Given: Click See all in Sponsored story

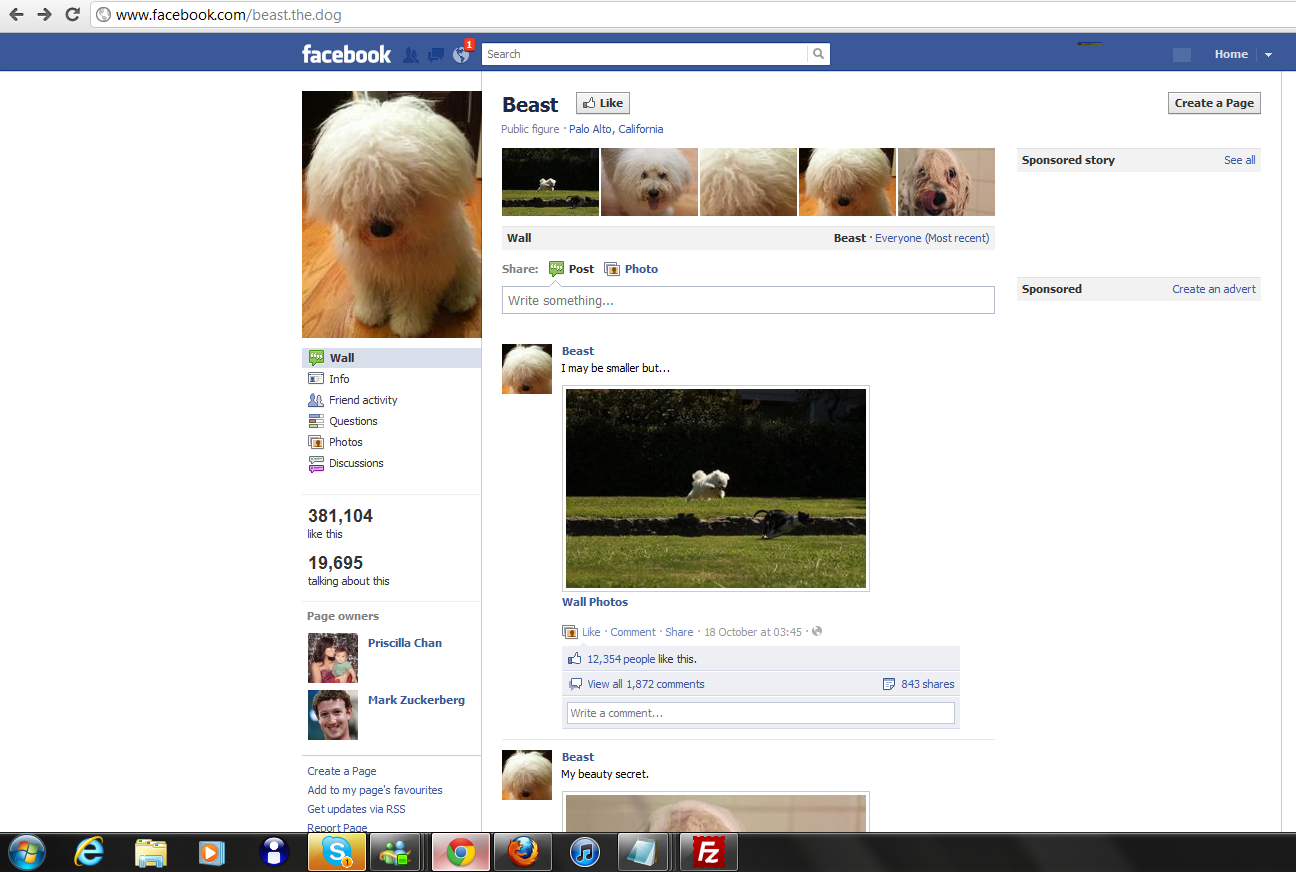Looking at the screenshot, I should [1240, 160].
